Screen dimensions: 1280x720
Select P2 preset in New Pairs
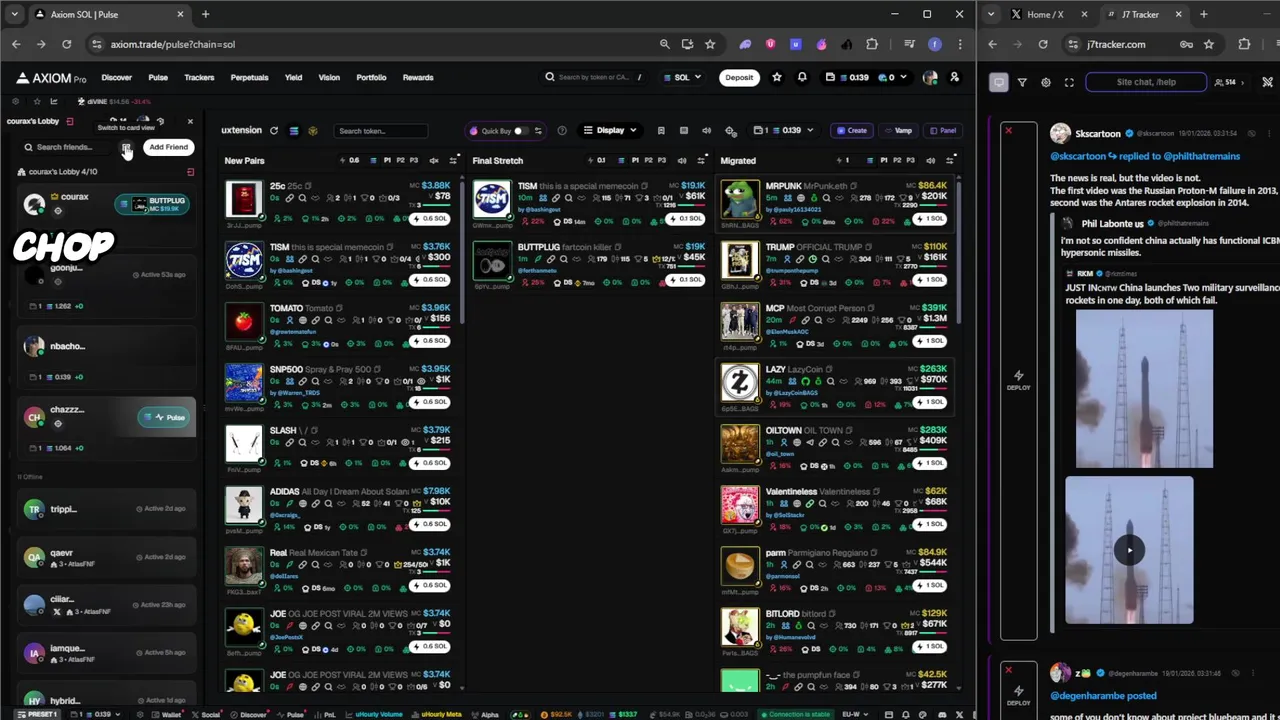coord(400,160)
